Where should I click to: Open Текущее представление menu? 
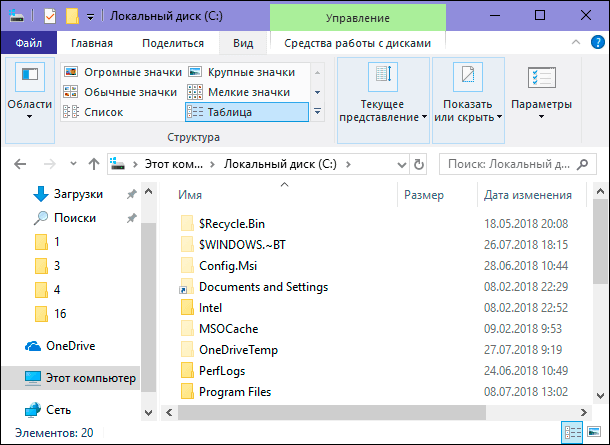click(x=383, y=100)
